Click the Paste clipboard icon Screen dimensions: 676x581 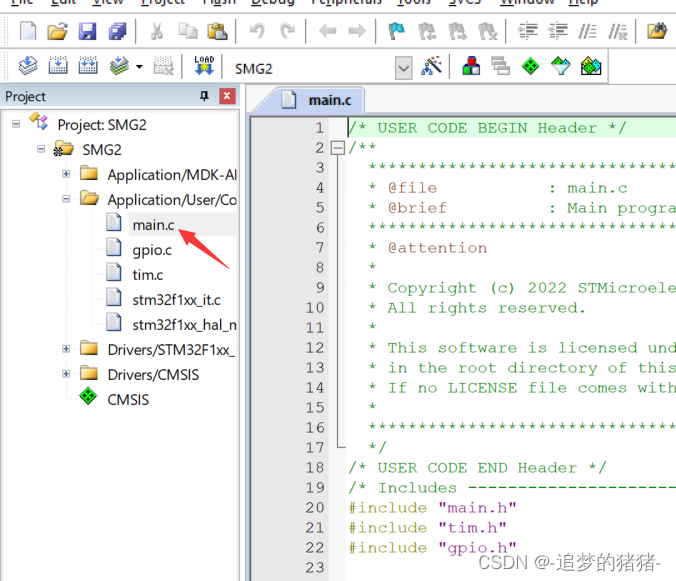(217, 31)
